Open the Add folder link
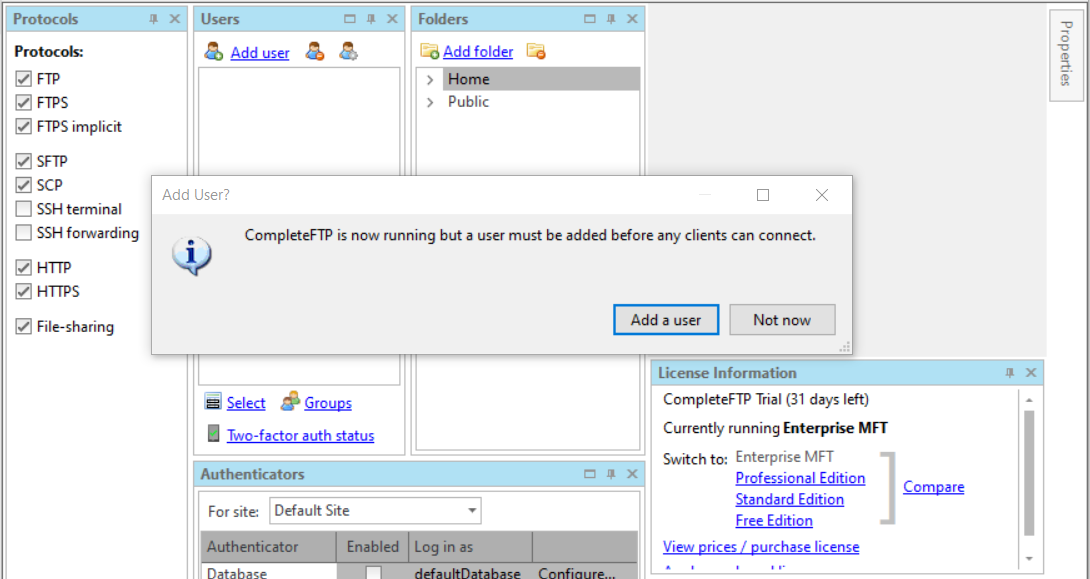This screenshot has width=1090, height=579. tap(478, 51)
